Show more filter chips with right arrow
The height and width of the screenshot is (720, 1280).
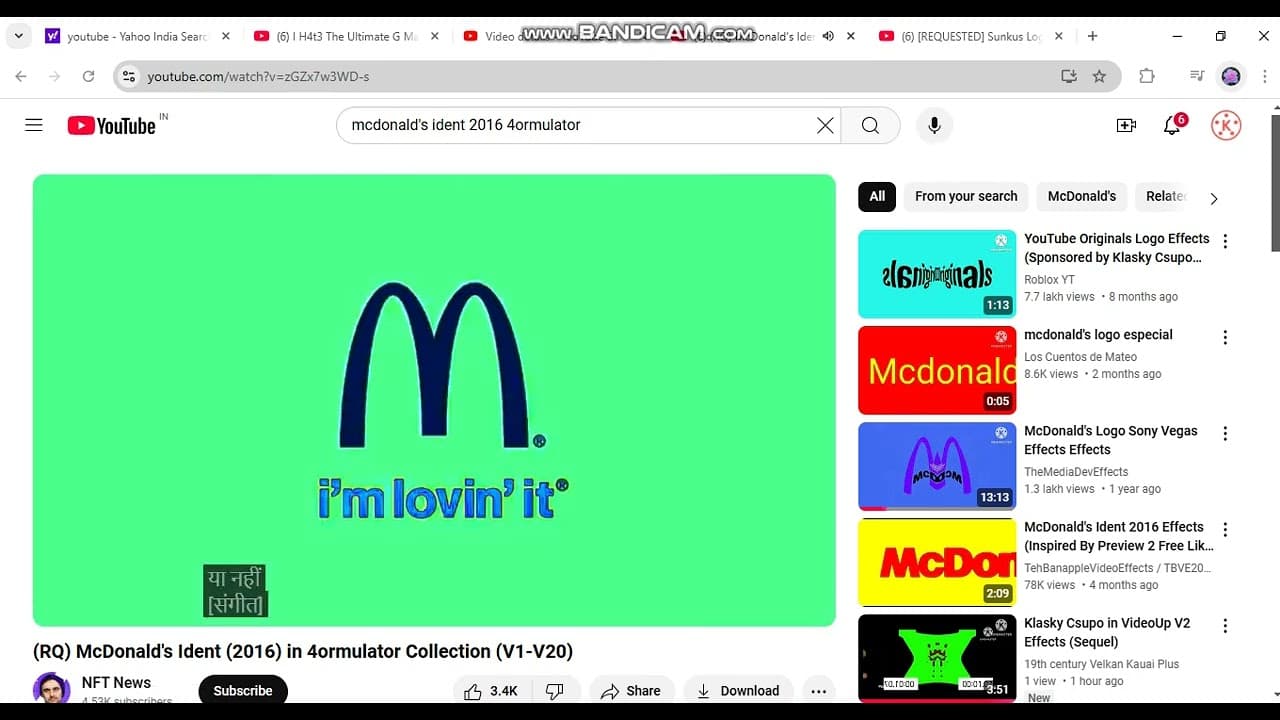tap(1214, 198)
